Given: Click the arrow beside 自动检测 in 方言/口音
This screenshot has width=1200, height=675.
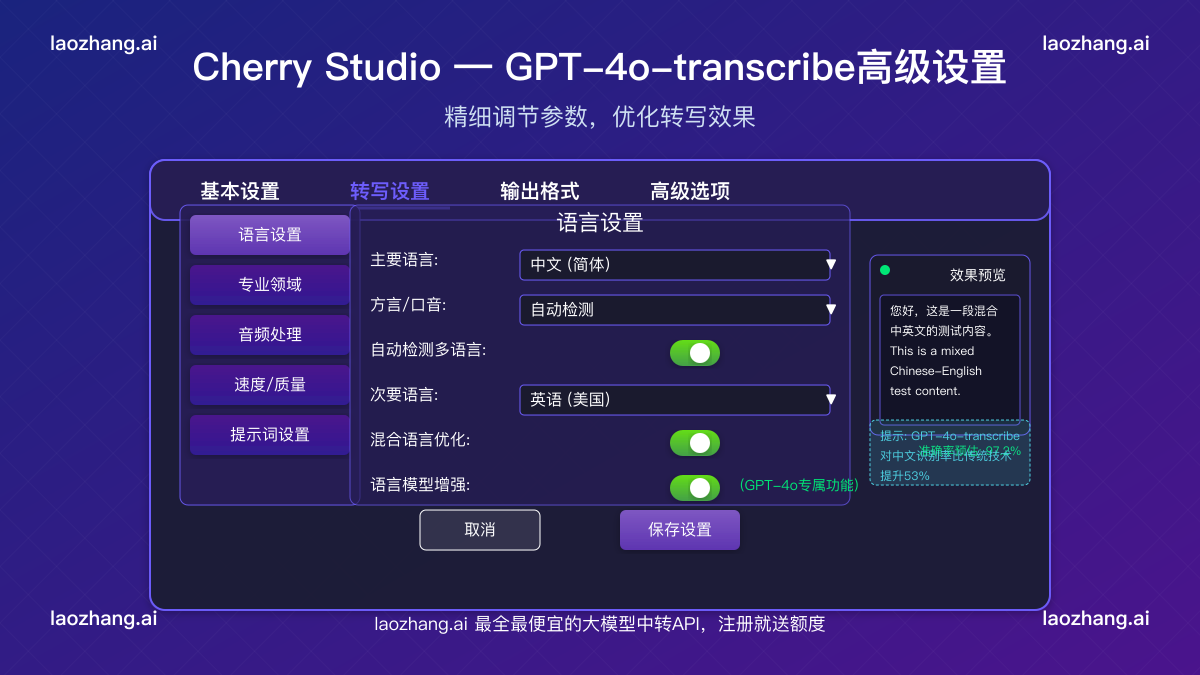Looking at the screenshot, I should tap(830, 310).
